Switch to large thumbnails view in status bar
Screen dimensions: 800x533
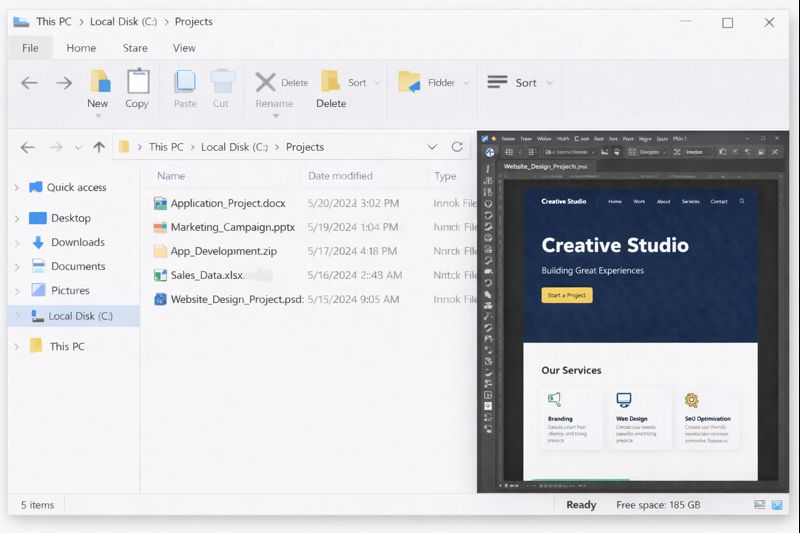click(777, 505)
